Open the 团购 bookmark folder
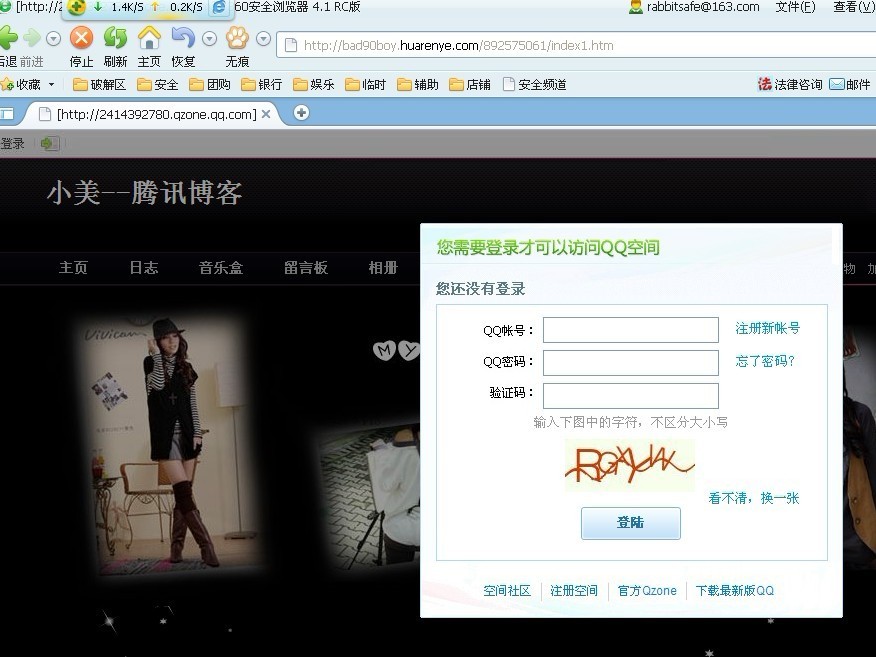876x657 pixels. 210,84
